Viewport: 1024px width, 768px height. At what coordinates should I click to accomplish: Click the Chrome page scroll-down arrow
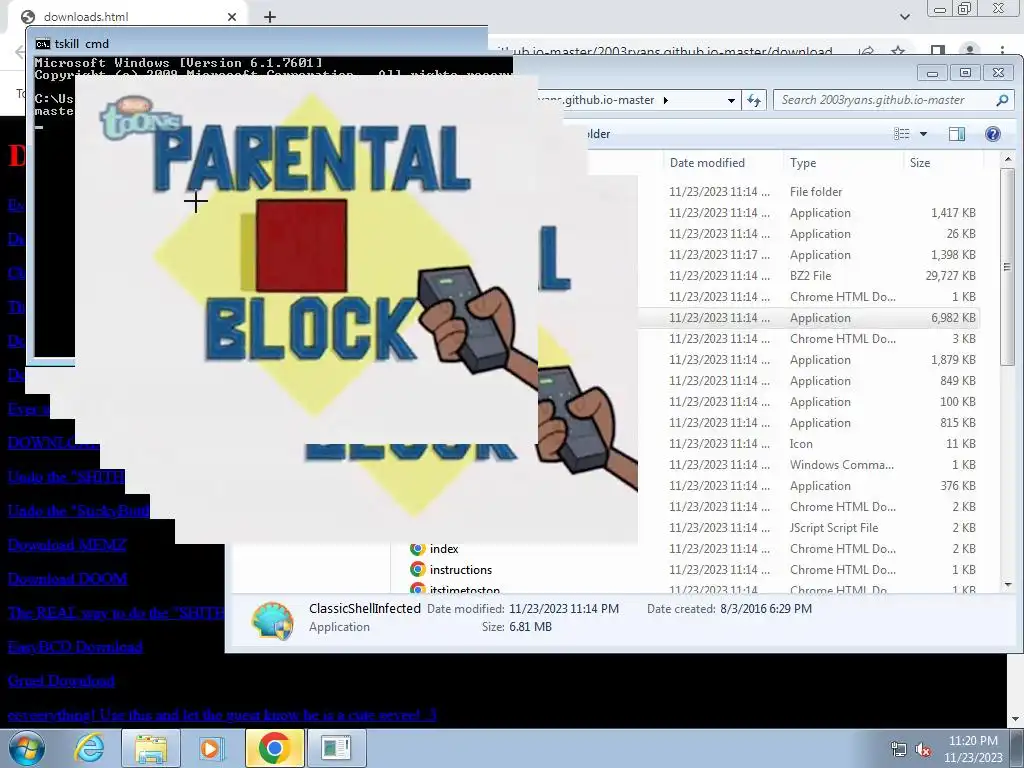(1014, 718)
